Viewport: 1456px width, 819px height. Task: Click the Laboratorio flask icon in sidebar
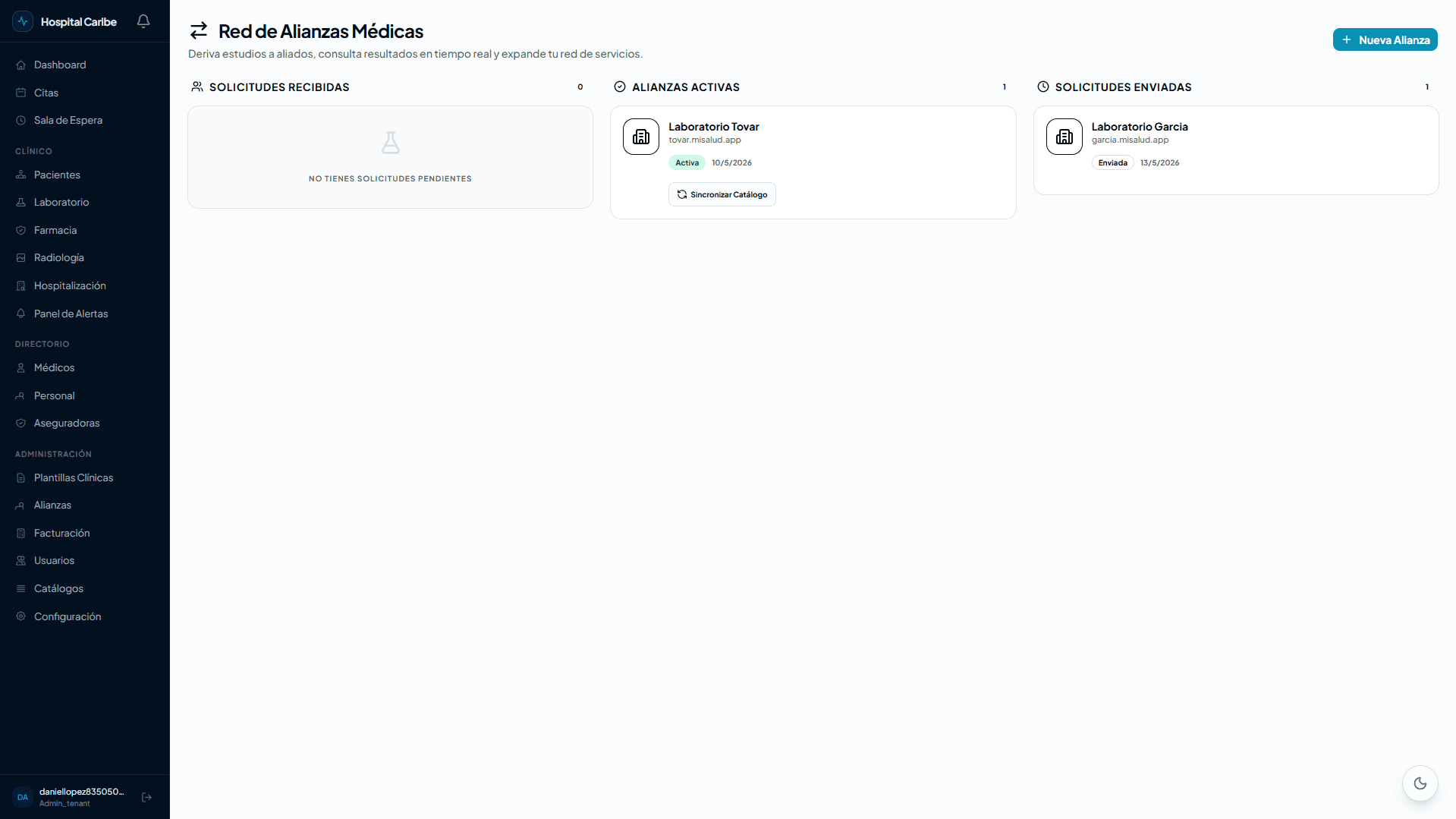tap(21, 203)
